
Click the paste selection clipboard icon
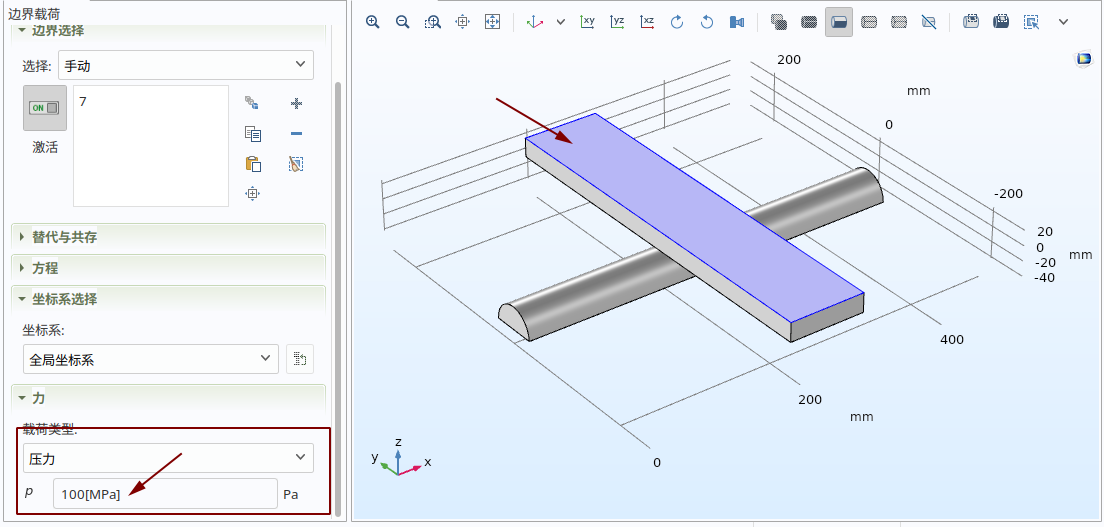click(x=253, y=164)
